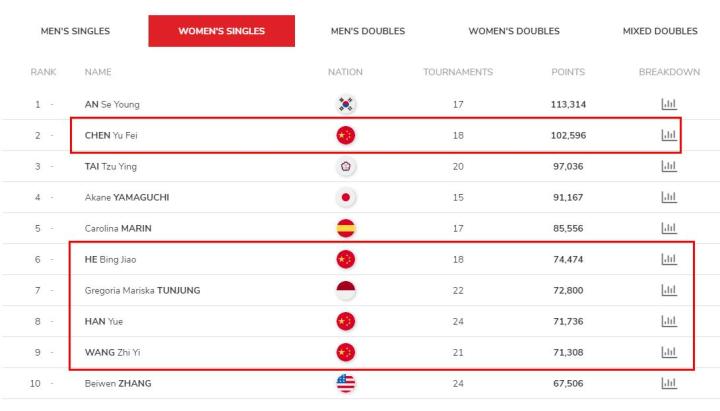The image size is (720, 411).
Task: Click the Korea flag for rank 1
Action: pos(345,104)
